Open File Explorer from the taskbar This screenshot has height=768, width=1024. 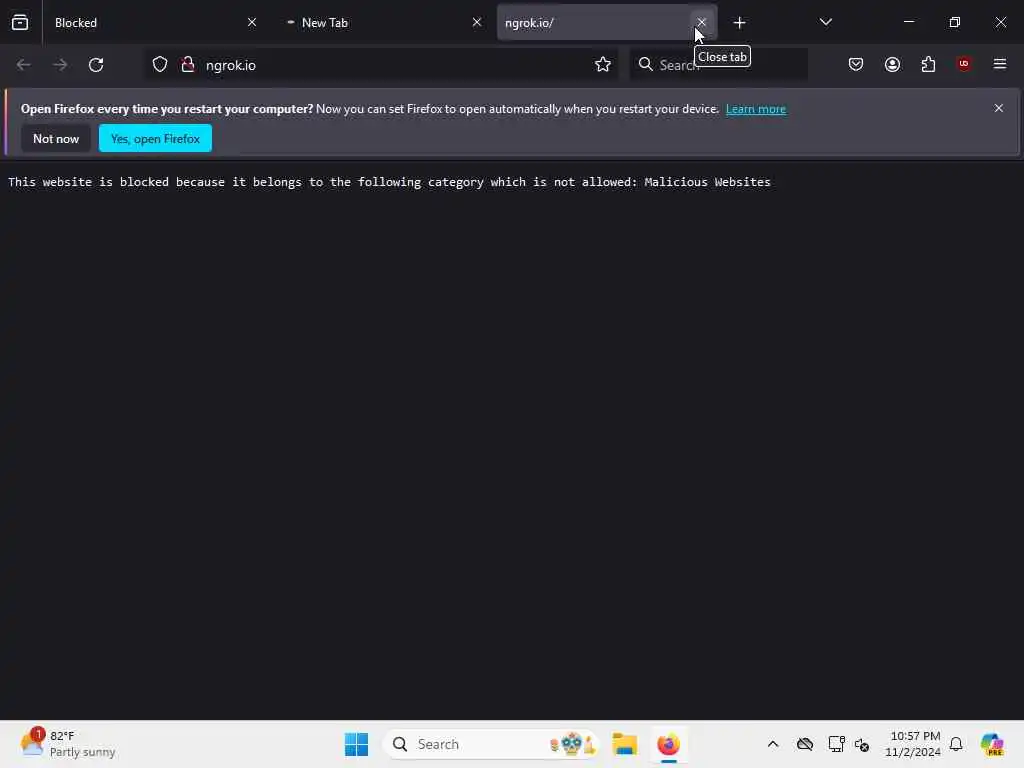click(625, 744)
